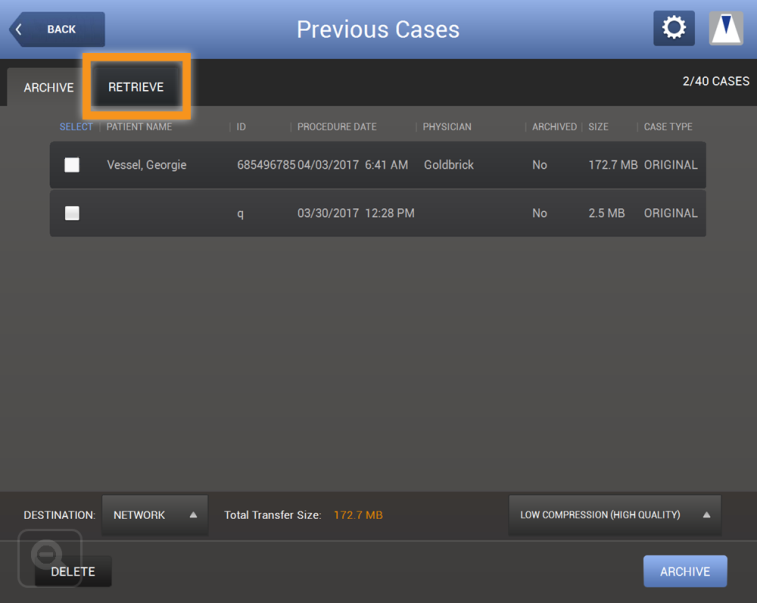Switch to the RETRIEVE tab
Screen dimensions: 757x603
click(136, 87)
